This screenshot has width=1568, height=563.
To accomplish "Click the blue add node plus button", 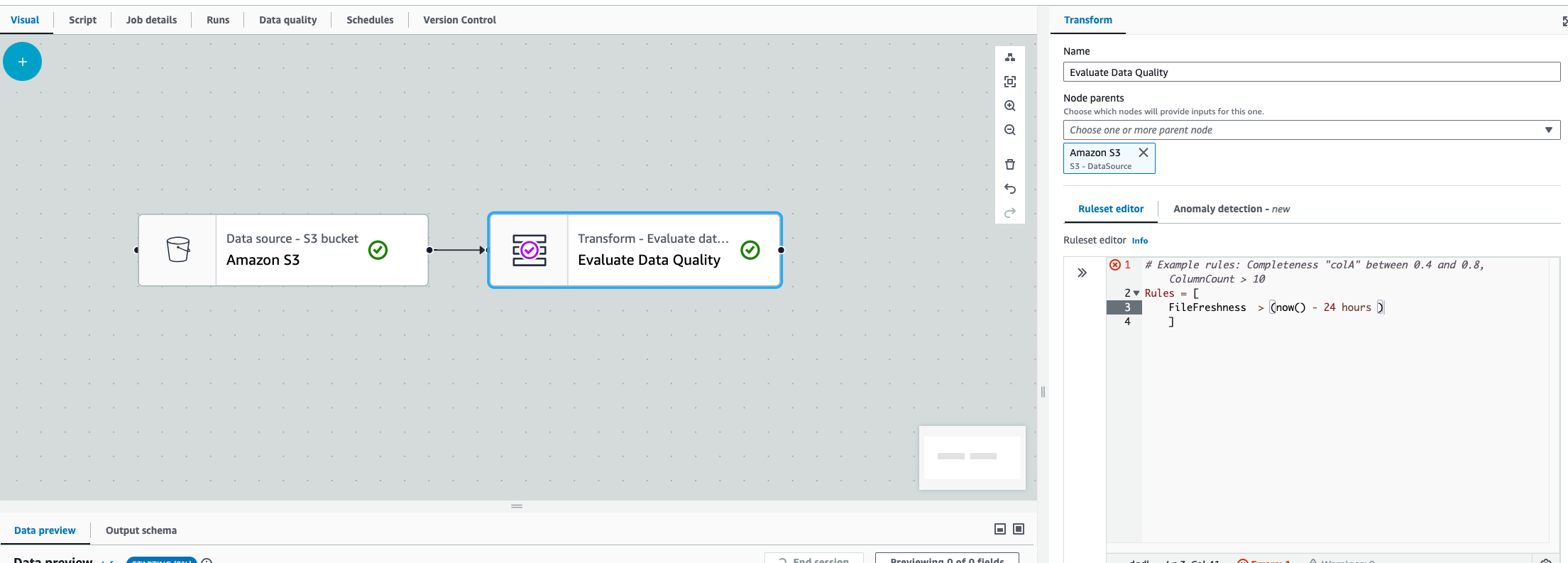I will coord(23,62).
